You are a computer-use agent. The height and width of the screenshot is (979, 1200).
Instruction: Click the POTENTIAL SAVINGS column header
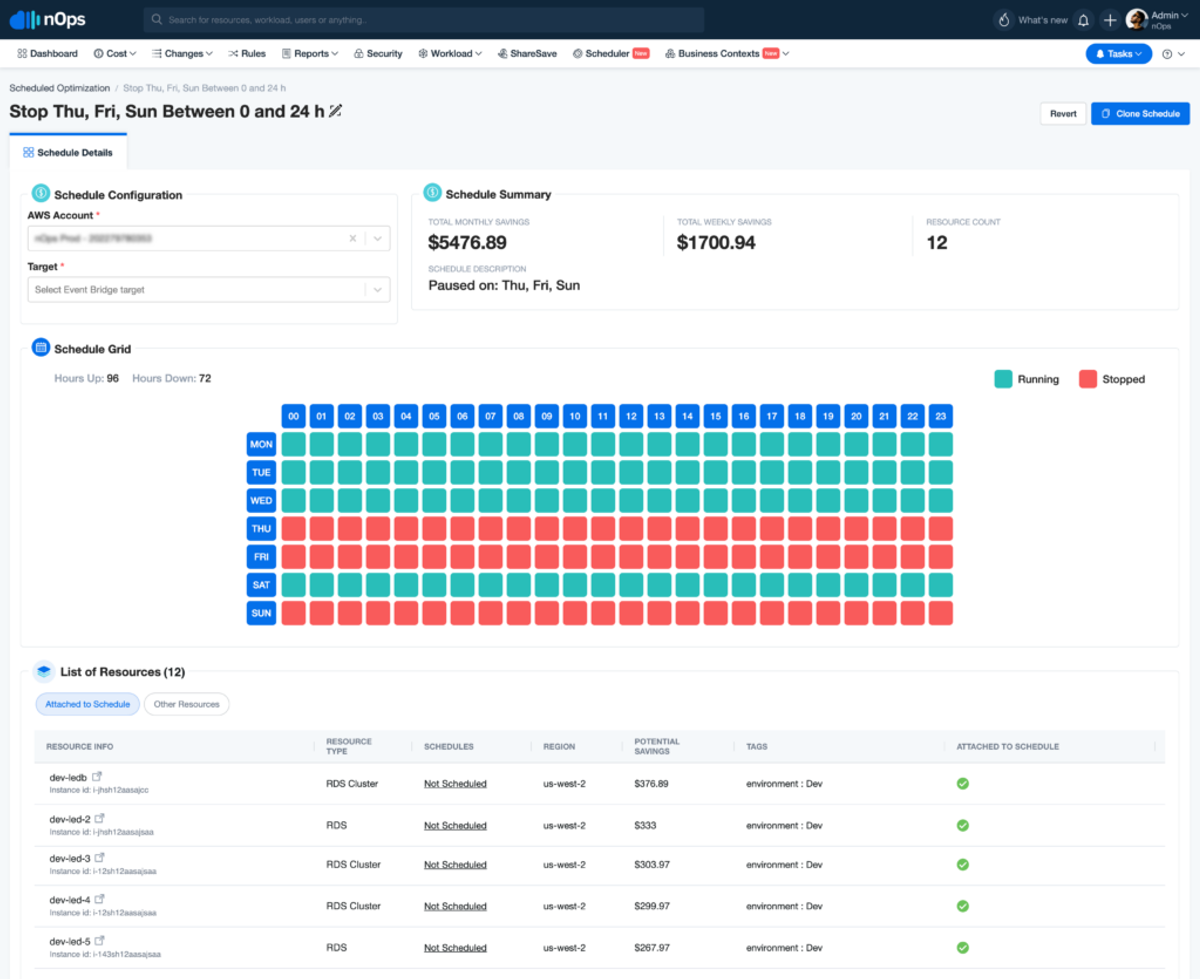click(x=657, y=746)
